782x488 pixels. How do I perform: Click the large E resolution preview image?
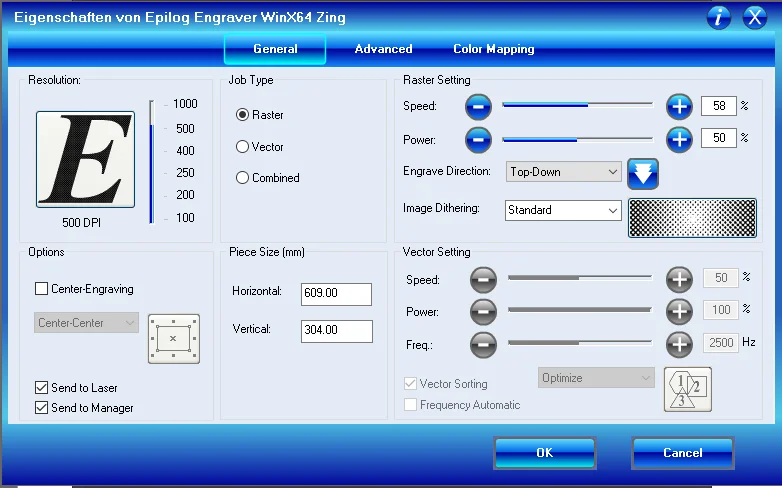(85, 160)
